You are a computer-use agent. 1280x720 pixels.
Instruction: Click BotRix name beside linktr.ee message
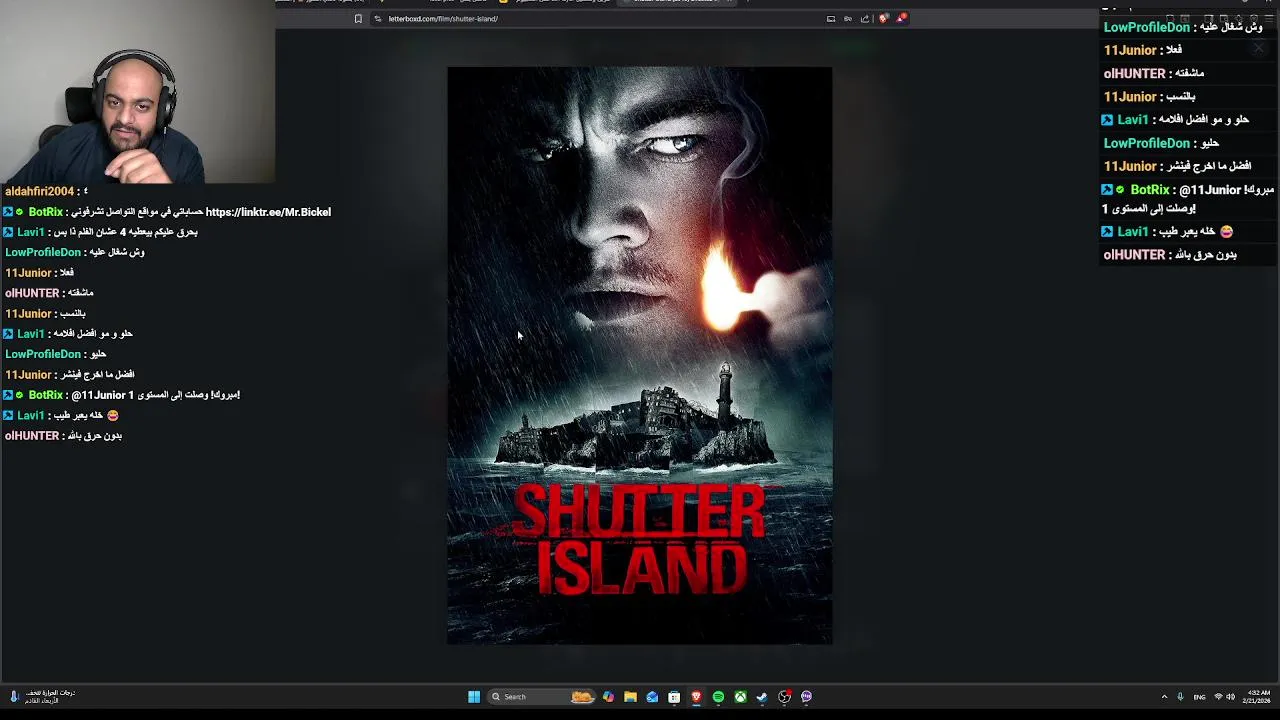coord(45,212)
